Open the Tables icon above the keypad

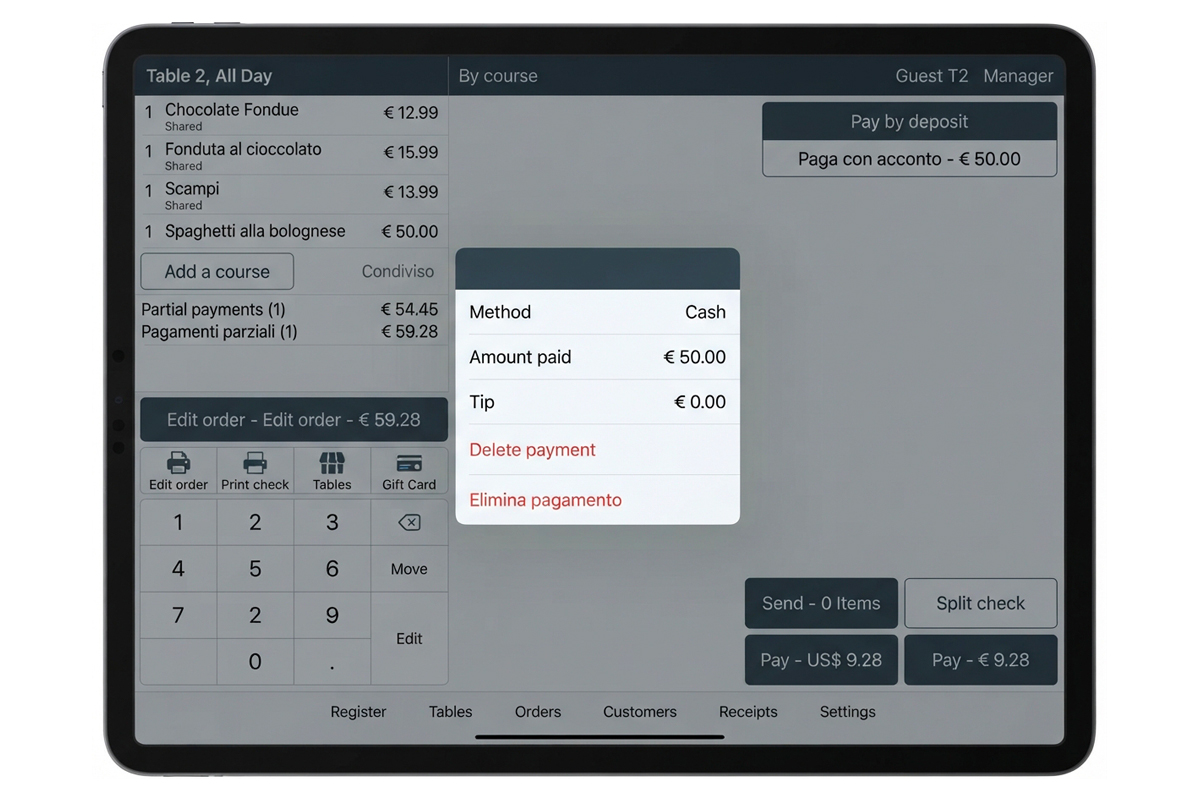pos(332,463)
